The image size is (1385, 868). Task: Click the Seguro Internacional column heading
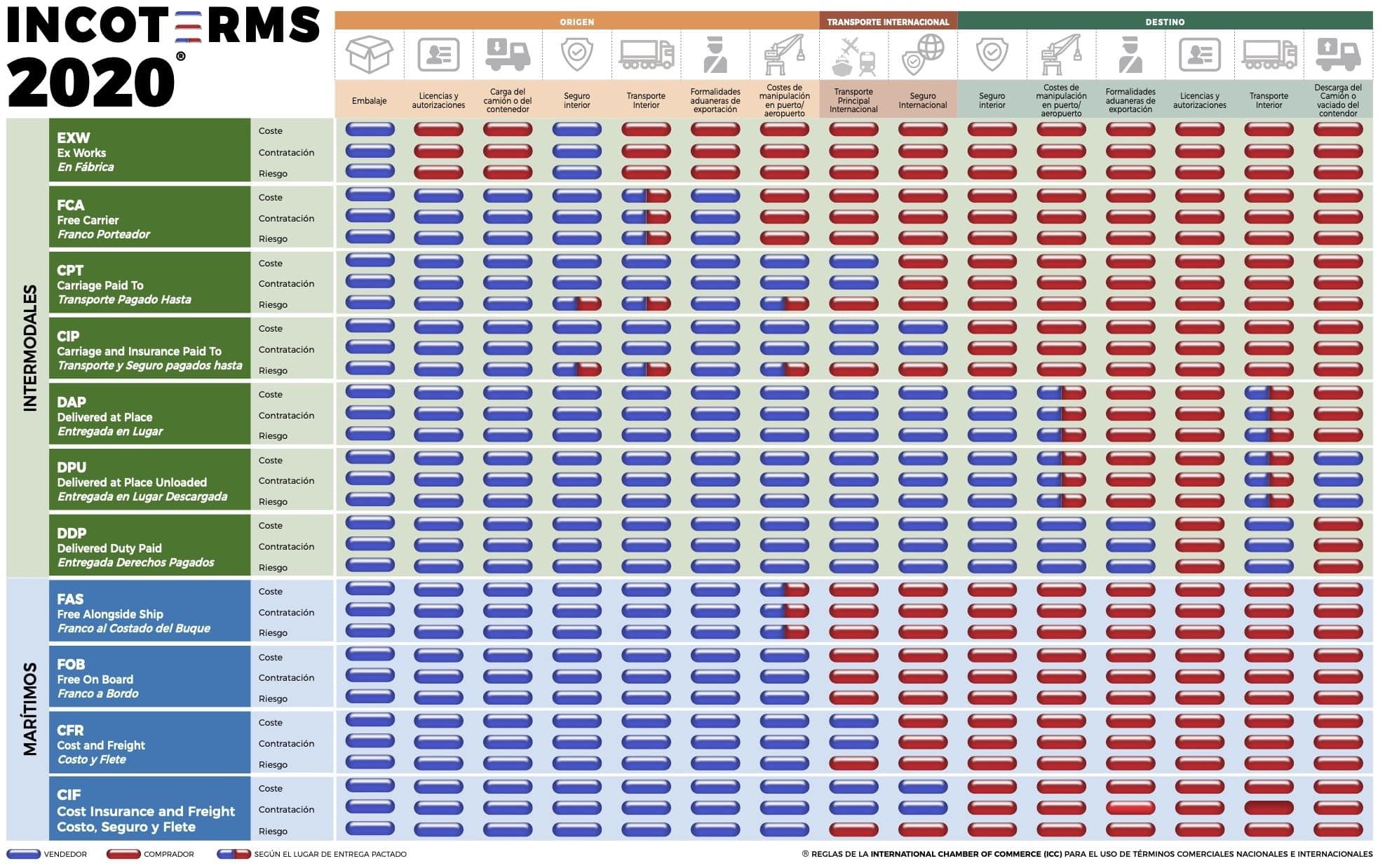click(x=923, y=100)
